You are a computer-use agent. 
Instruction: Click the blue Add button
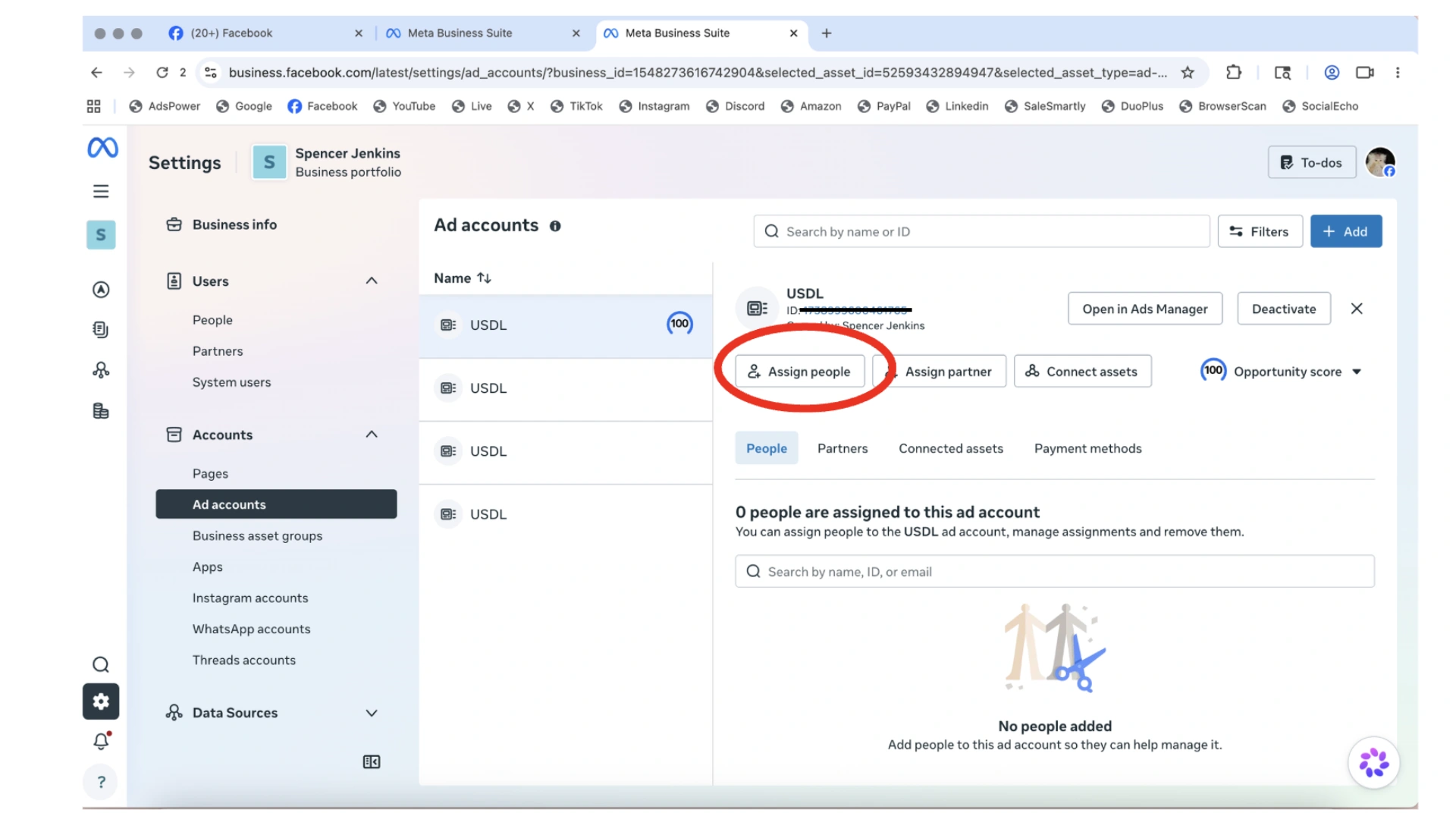point(1345,231)
